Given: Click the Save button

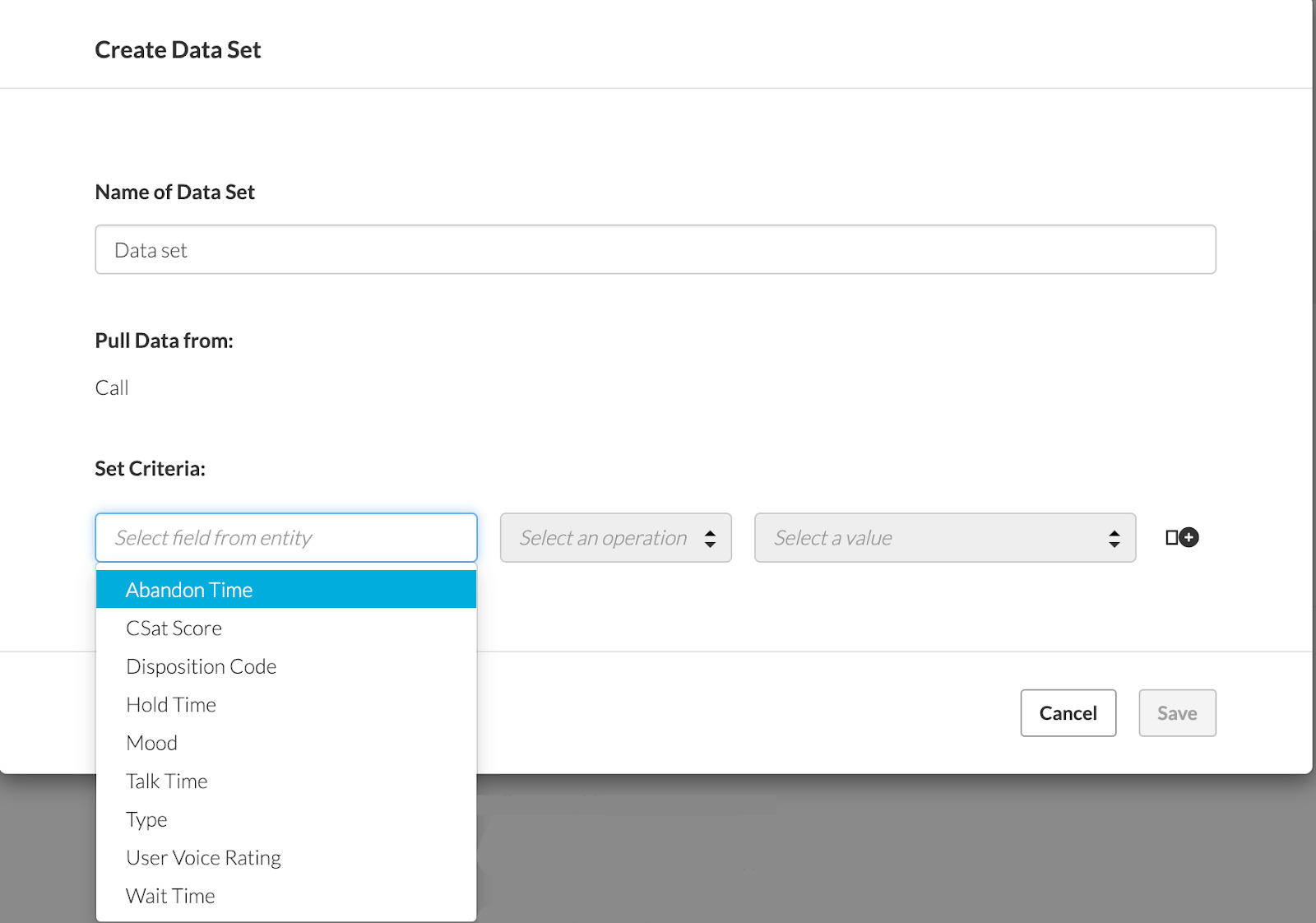Looking at the screenshot, I should pos(1177,713).
